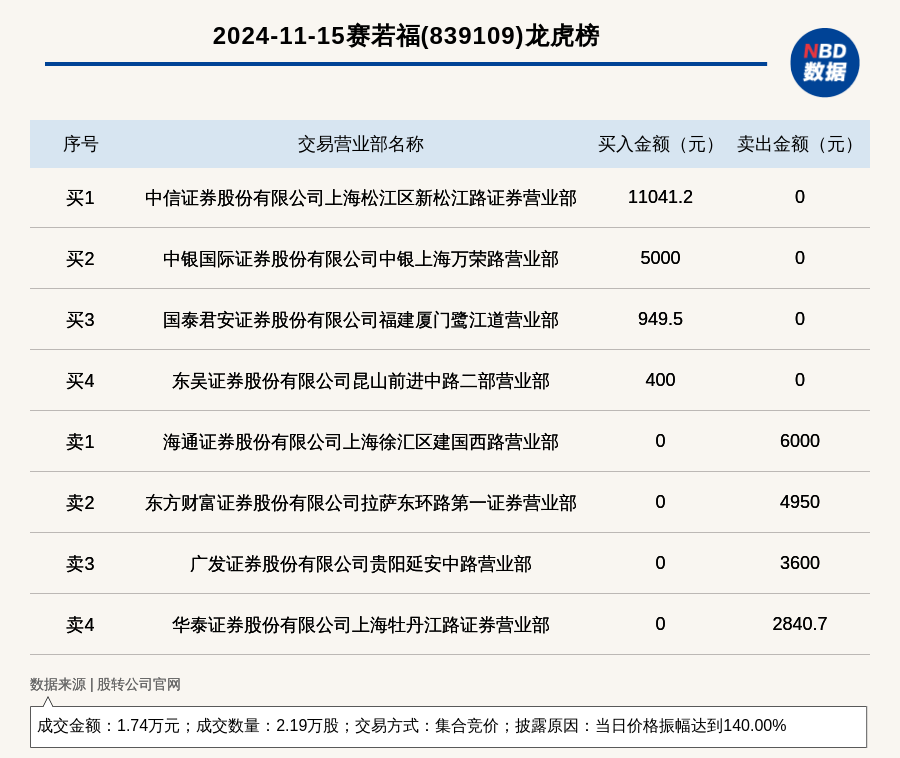
Task: Click 东吴证券股份有限公司昆山前进中路二部营业部
Action: (360, 381)
